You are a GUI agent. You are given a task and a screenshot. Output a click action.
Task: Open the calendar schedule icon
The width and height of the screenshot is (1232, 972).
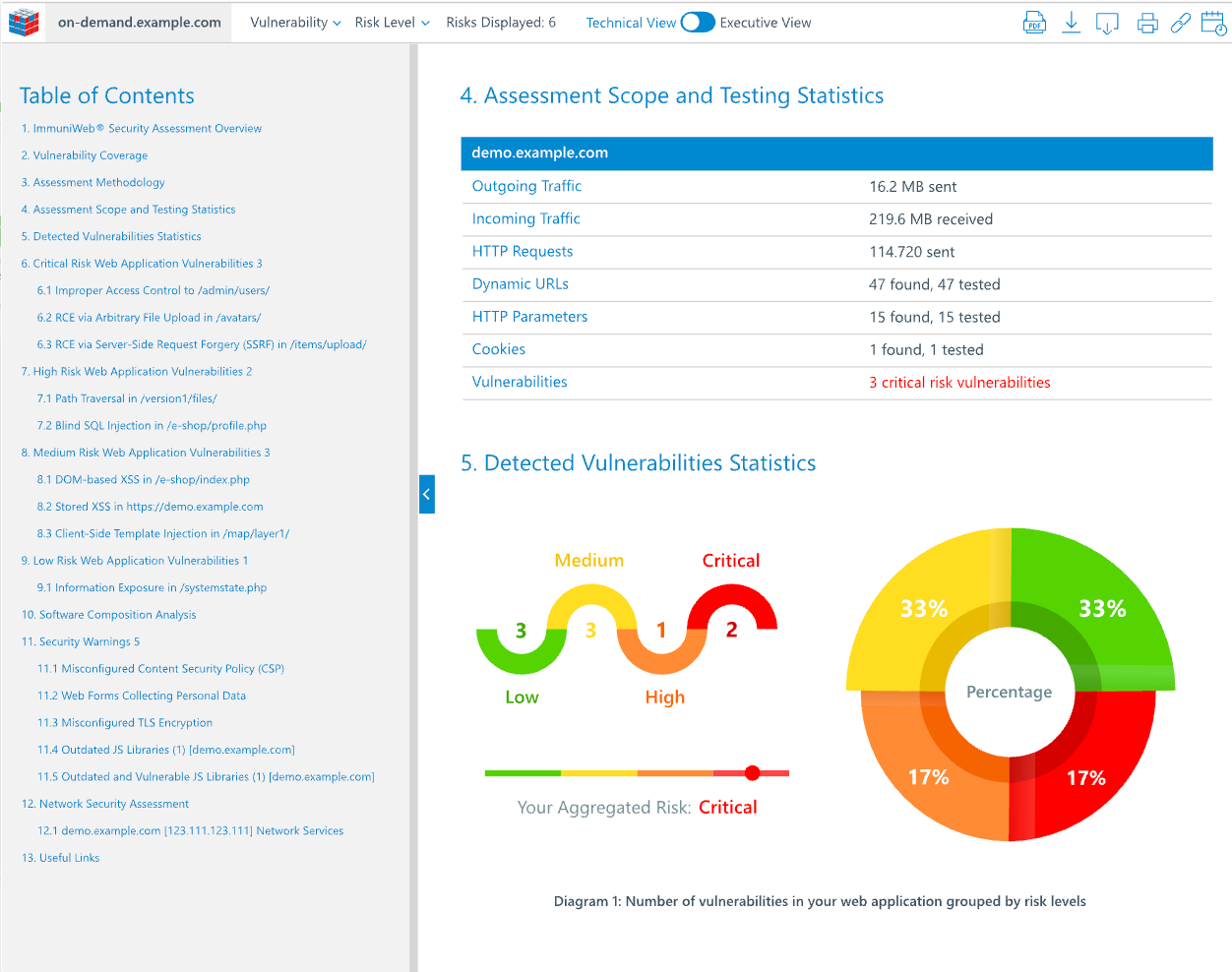coord(1214,24)
